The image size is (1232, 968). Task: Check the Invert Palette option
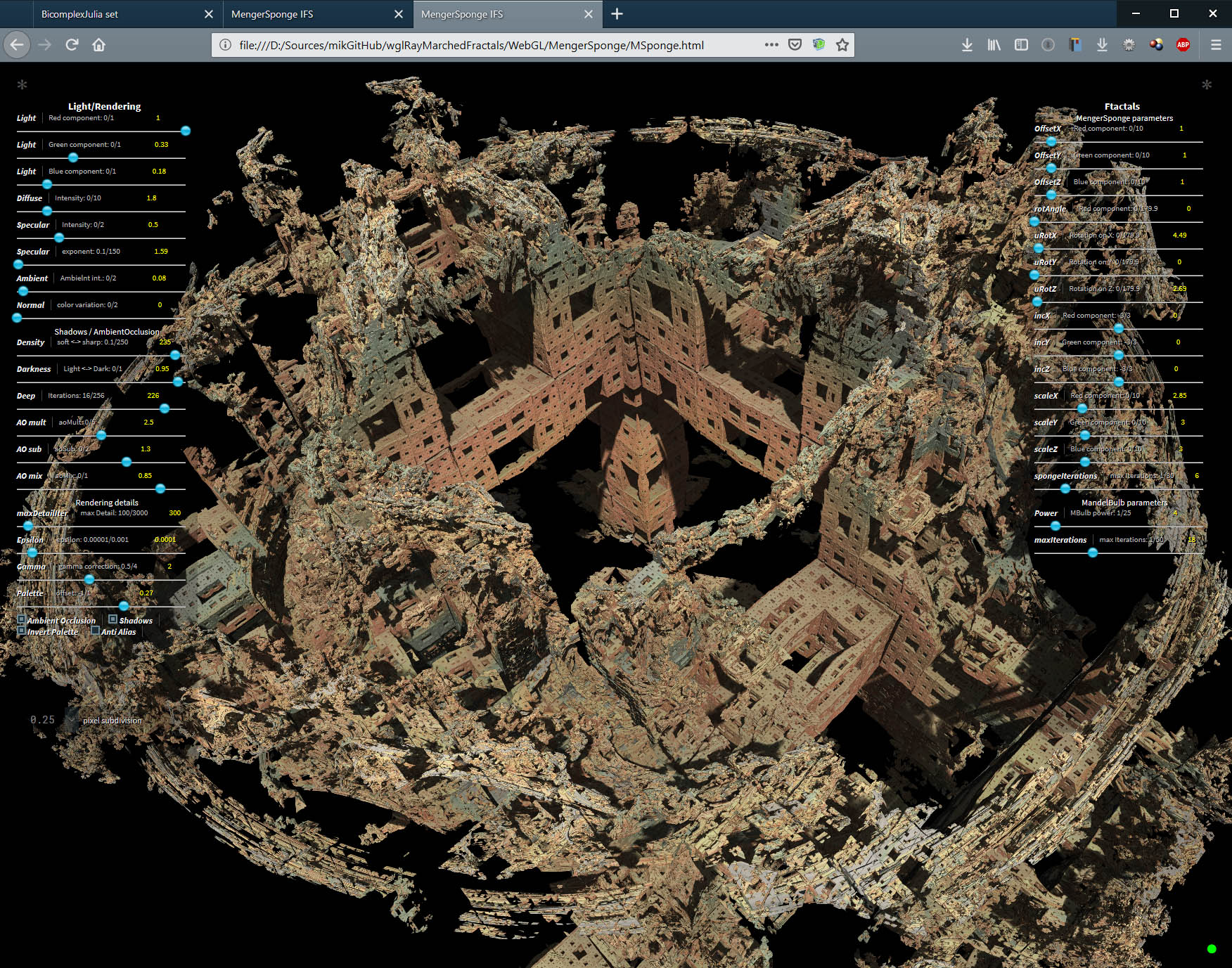coord(22,631)
